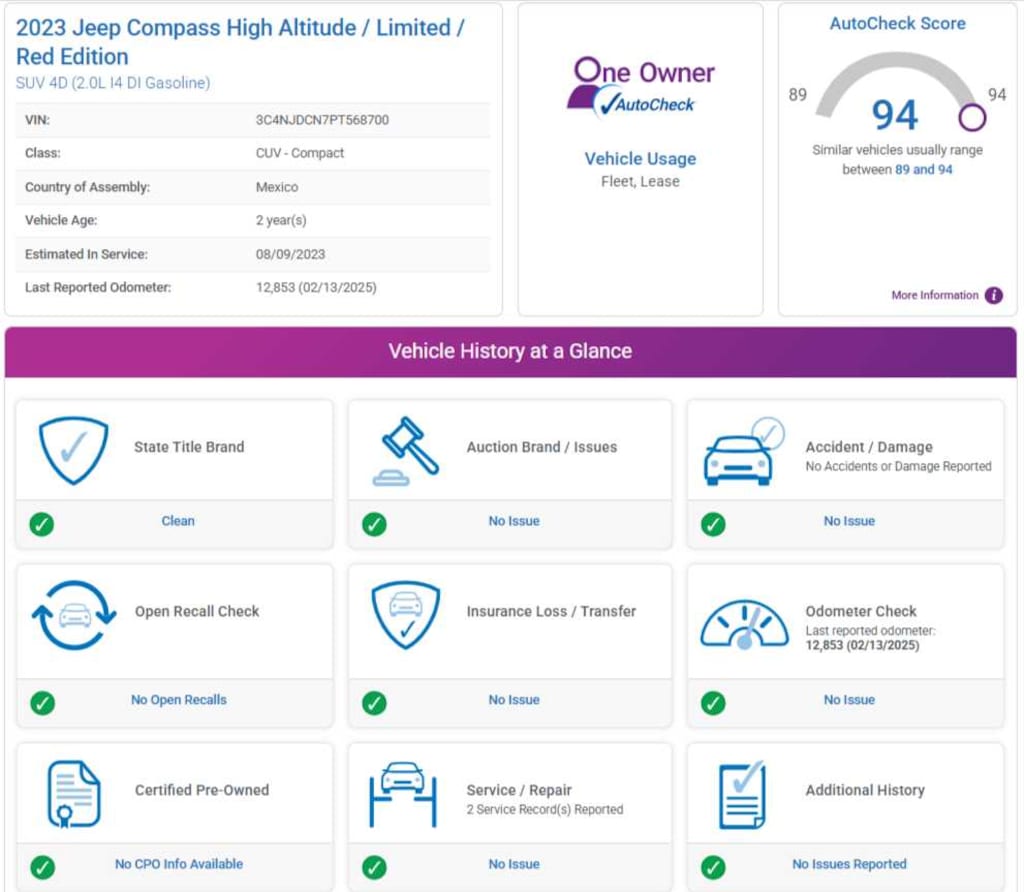Click No Accidents or Damage Reported text
The width and height of the screenshot is (1024, 892).
pyautogui.click(x=898, y=466)
